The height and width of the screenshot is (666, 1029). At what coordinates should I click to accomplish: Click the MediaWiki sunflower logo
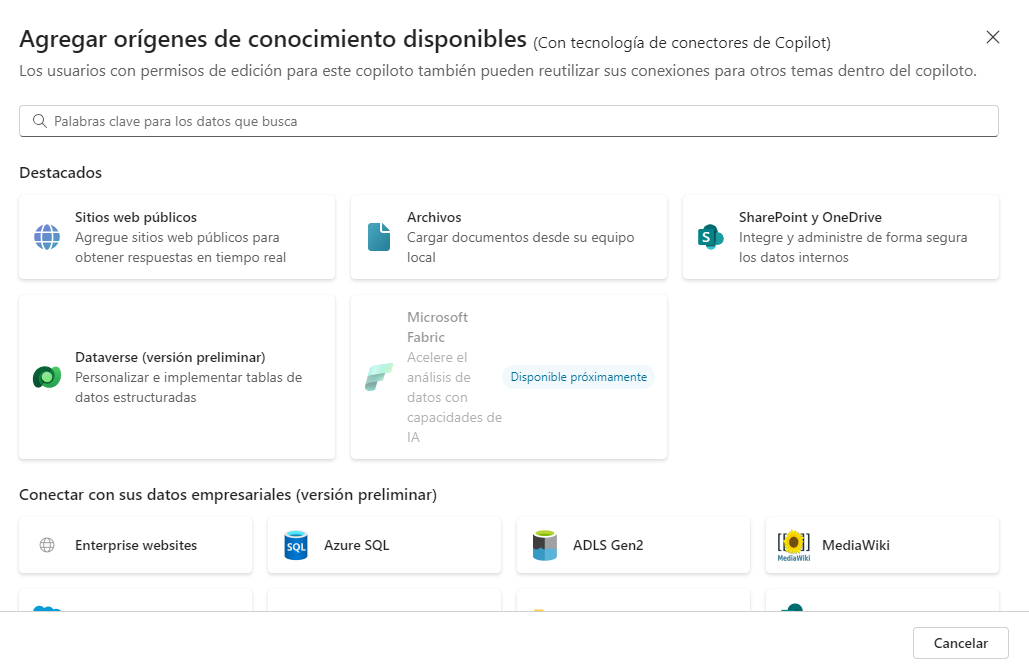(793, 545)
